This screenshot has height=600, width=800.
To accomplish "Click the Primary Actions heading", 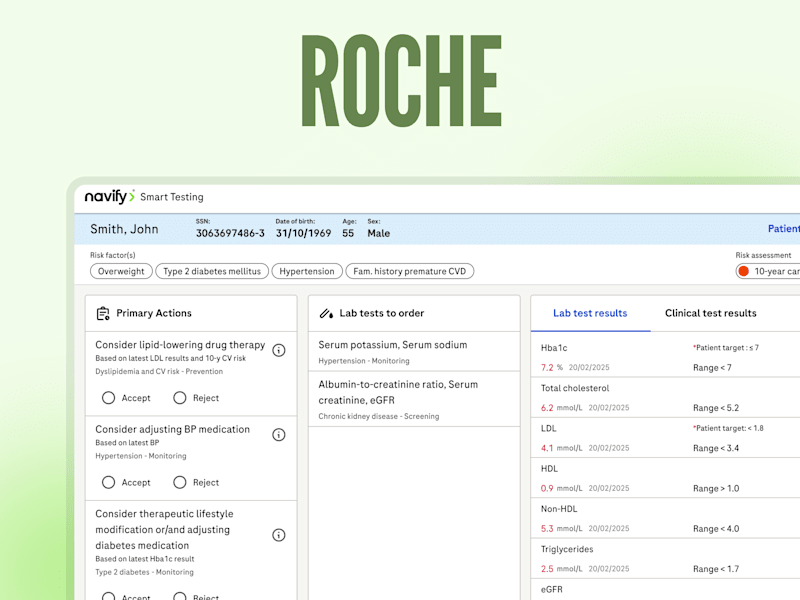I will [x=154, y=313].
